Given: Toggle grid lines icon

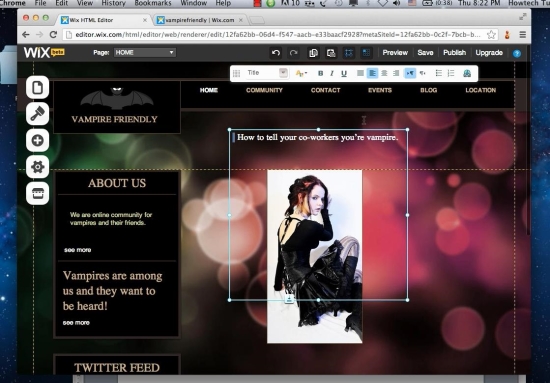Looking at the screenshot, I should point(366,53).
